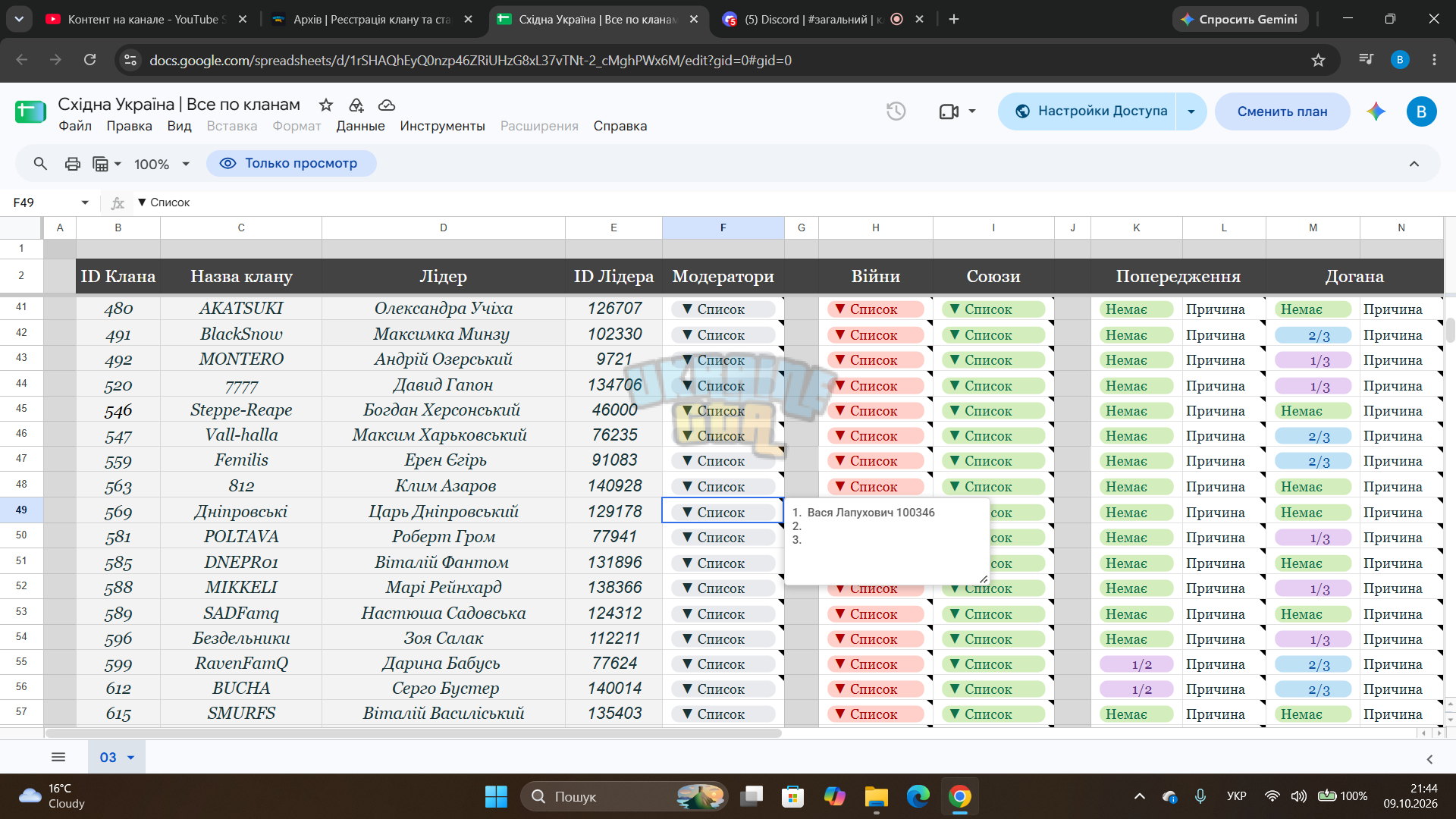This screenshot has height=819, width=1456.
Task: Open version history clock icon
Action: pos(896,111)
